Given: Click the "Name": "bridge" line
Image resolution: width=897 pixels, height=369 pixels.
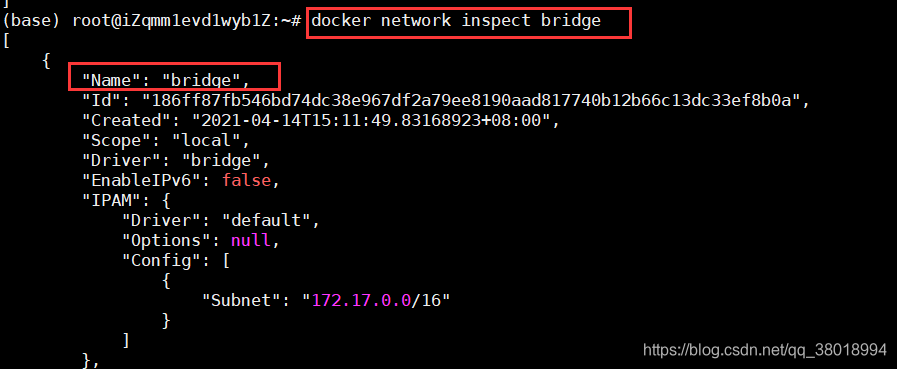Looking at the screenshot, I should tap(166, 80).
